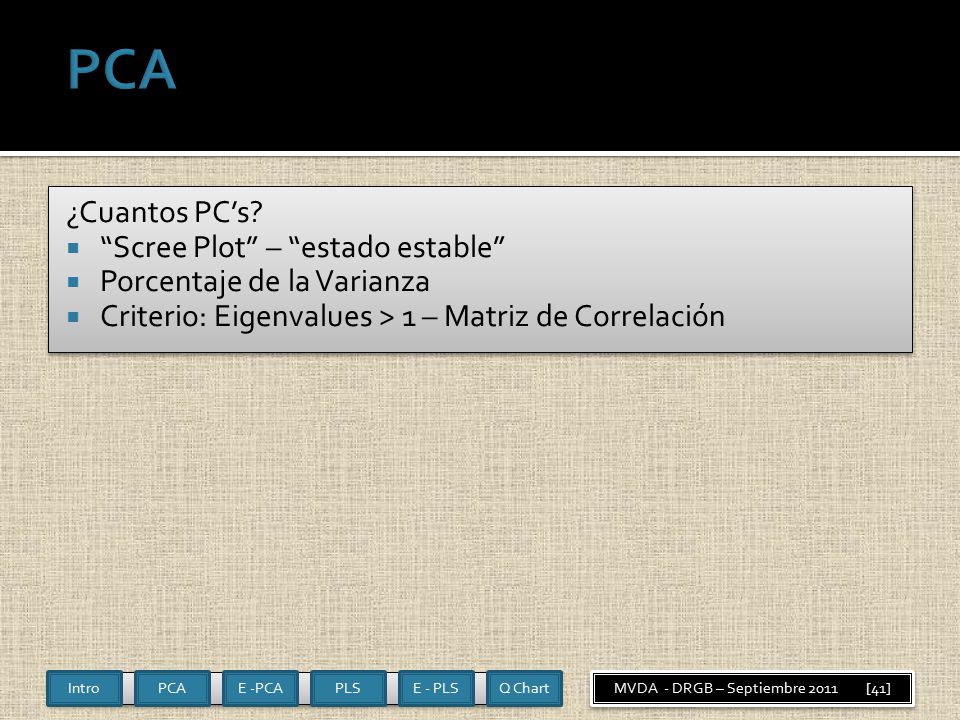
Task: Open the E -PCA navigation button
Action: [260, 688]
